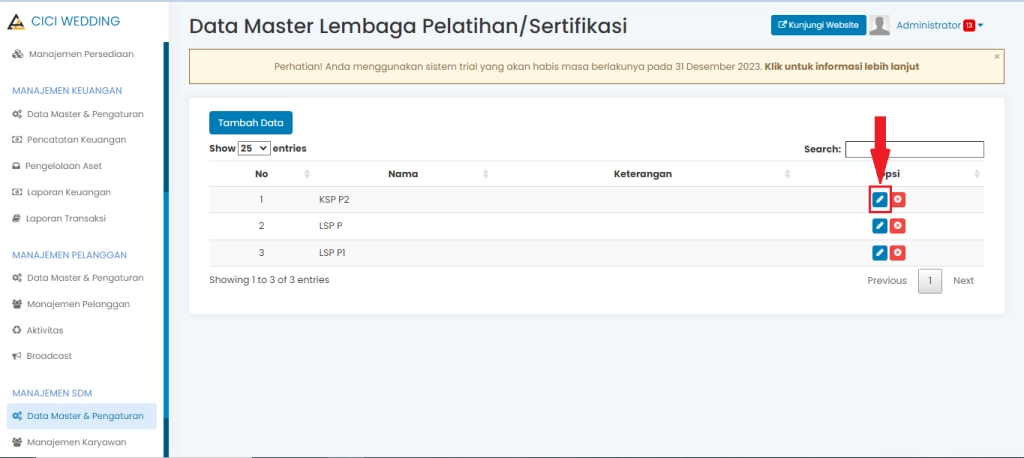The height and width of the screenshot is (458, 1024).
Task: Open Keuangan Data Master & Pengaturan
Action: coord(78,114)
